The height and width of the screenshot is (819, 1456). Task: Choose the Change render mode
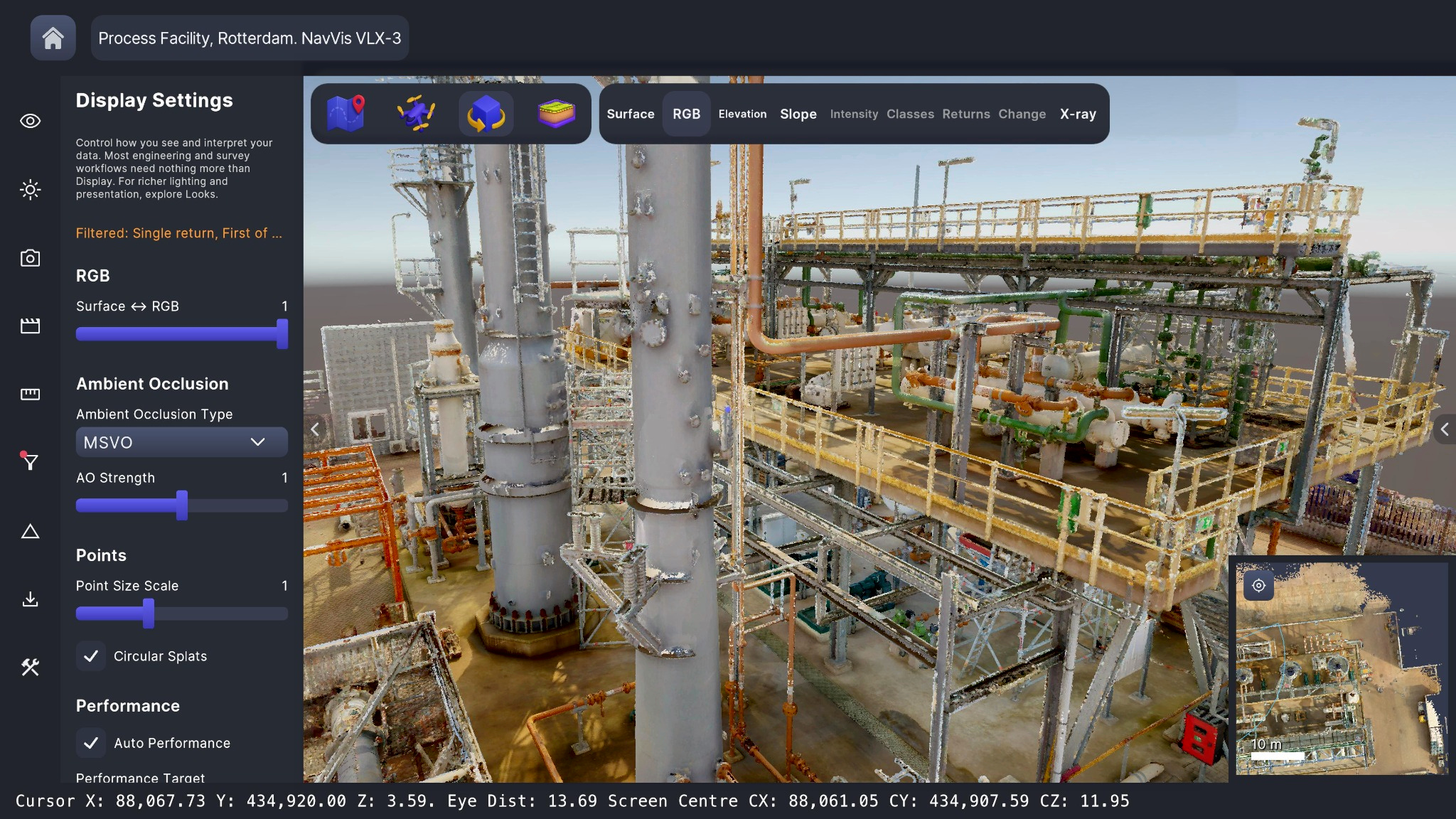[x=1022, y=114]
